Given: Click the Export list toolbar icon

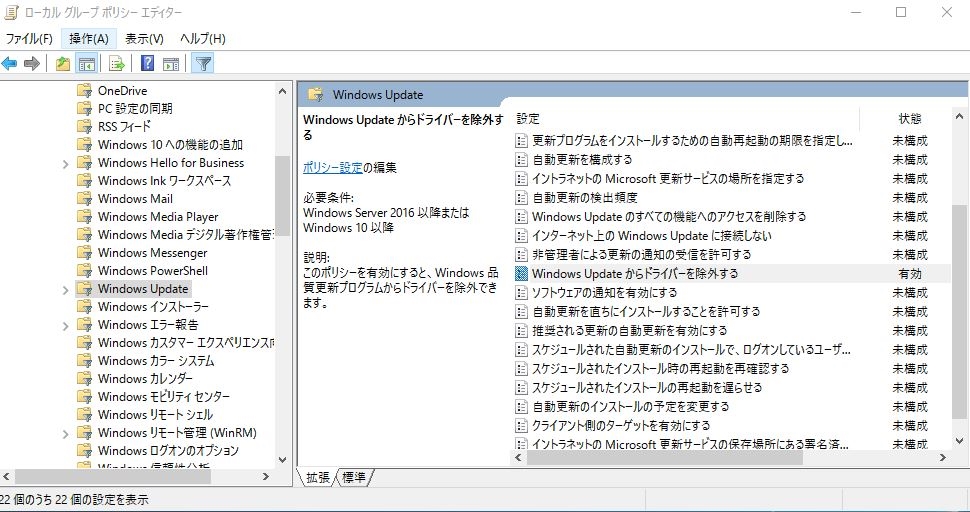Looking at the screenshot, I should pos(117,63).
